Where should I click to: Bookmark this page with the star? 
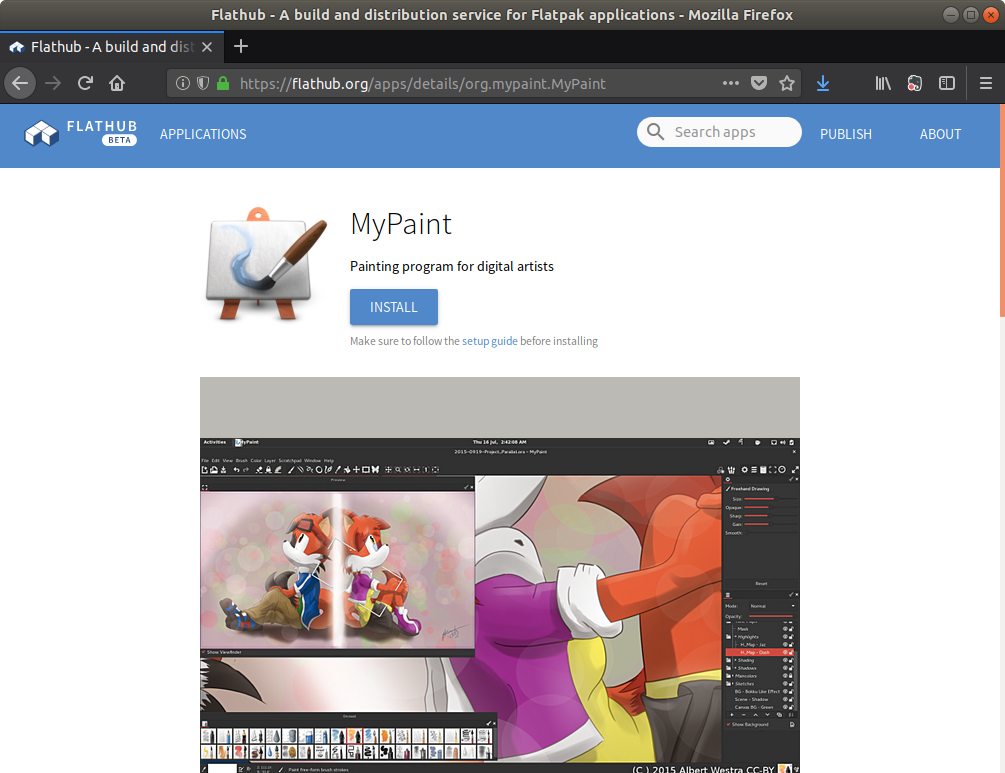point(787,84)
